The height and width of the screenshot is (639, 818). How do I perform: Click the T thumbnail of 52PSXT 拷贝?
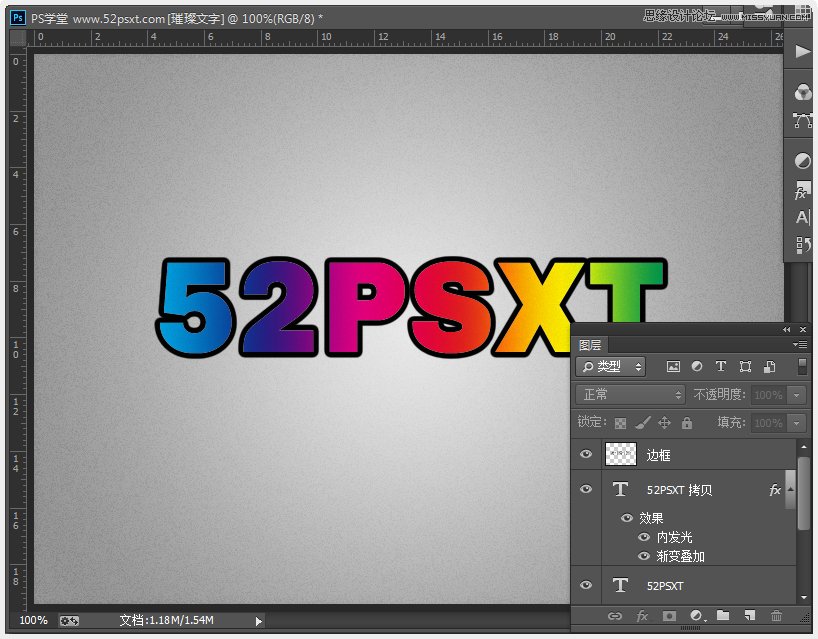[620, 489]
